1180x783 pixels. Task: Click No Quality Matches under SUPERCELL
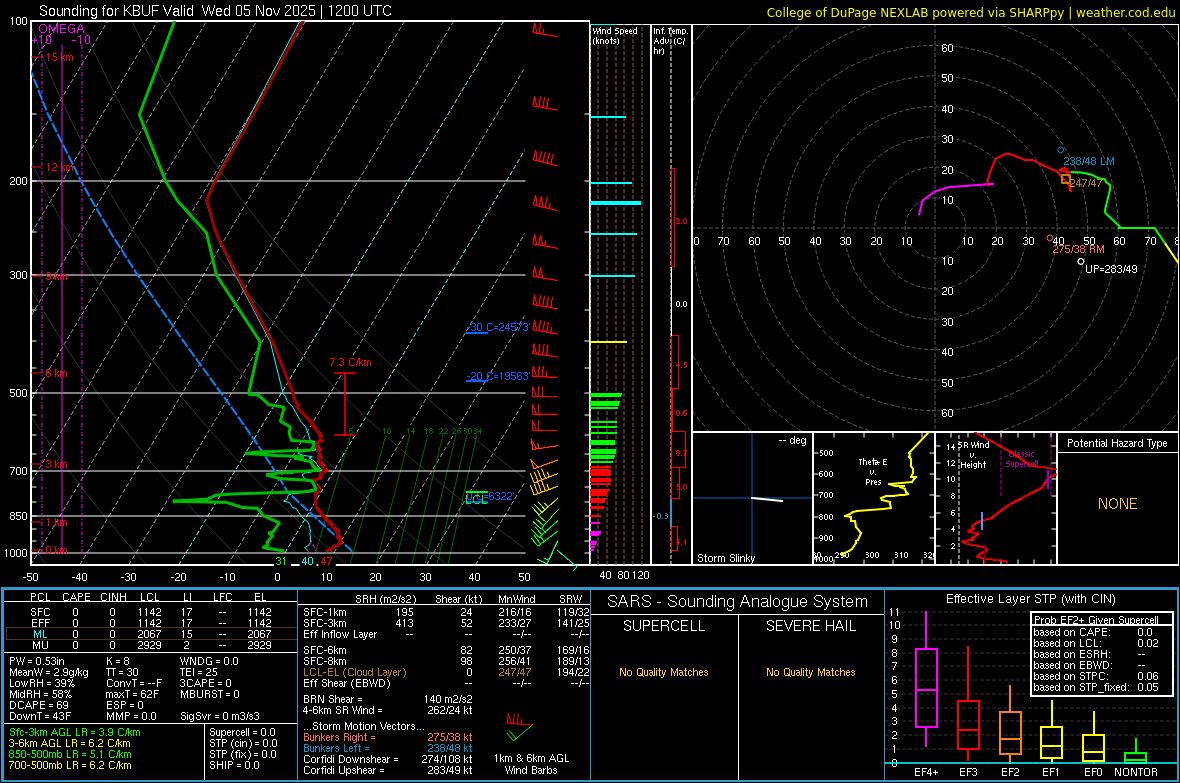pos(664,672)
